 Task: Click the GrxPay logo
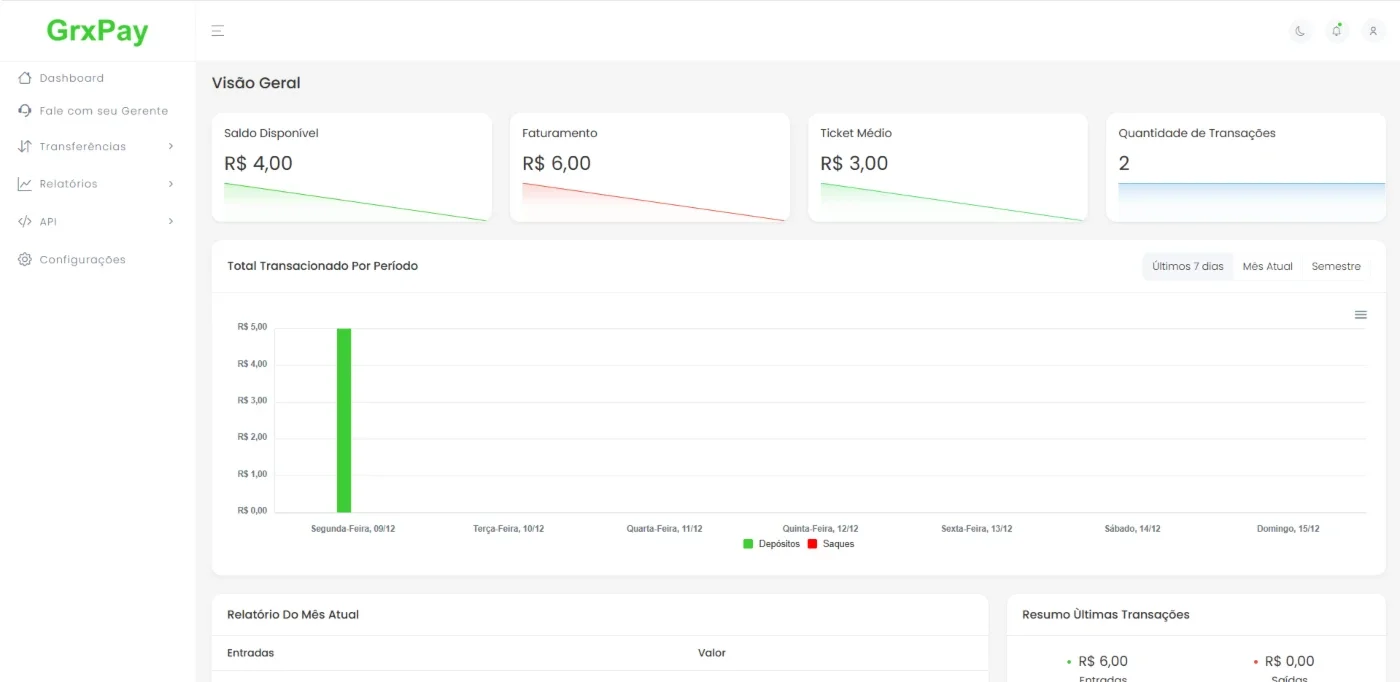97,31
